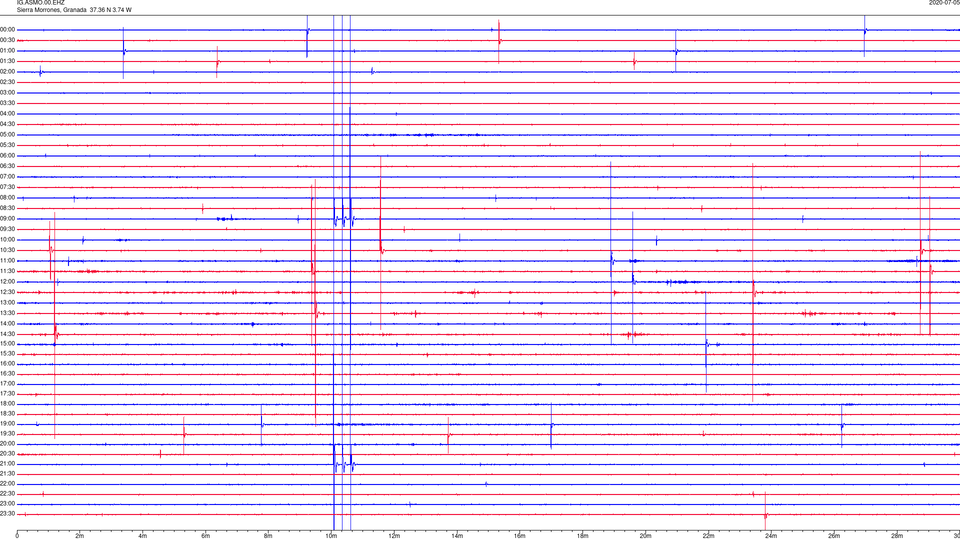Image resolution: width=960 pixels, height=540 pixels.
Task: Choose the 17:00 row label
Action: pos(8,384)
